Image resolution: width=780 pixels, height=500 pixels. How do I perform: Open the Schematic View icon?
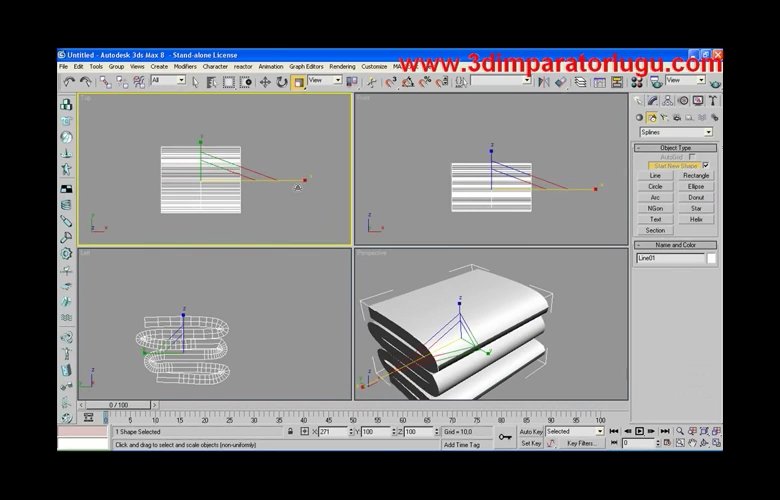(617, 82)
